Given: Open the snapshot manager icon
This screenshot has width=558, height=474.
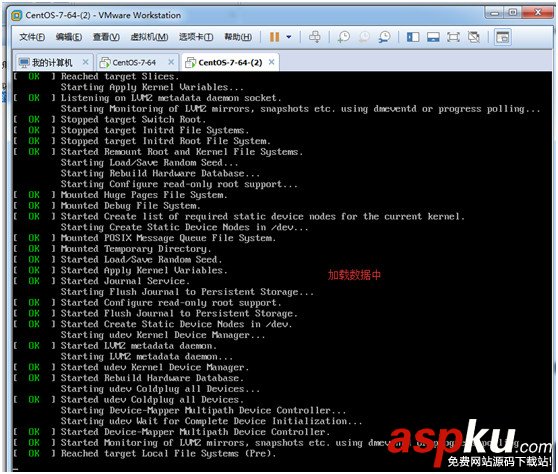Looking at the screenshot, I should click(384, 37).
